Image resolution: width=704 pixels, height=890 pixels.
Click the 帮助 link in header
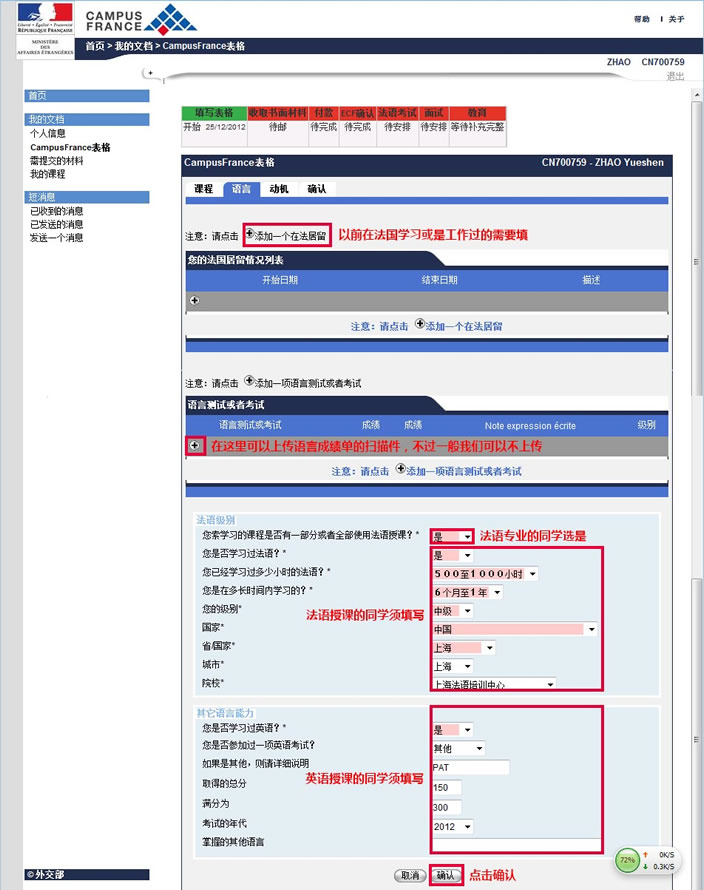tap(642, 19)
